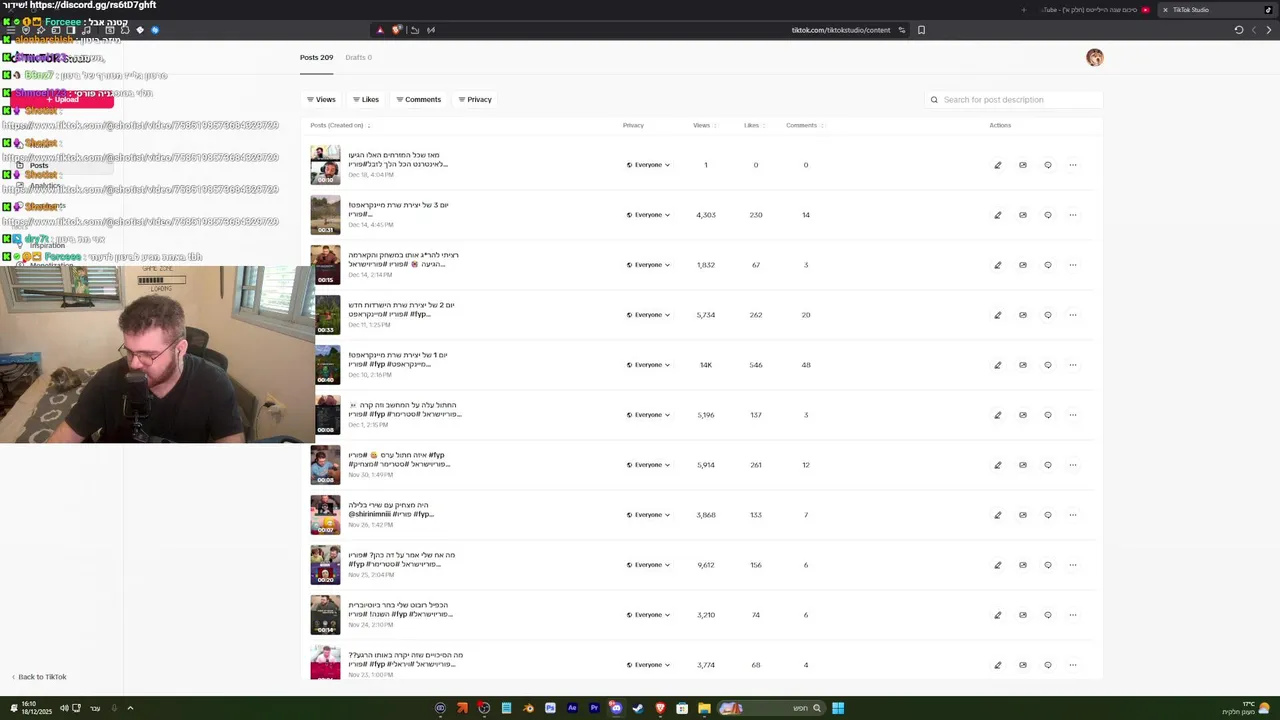Click comment icon on the 3,774 views post
The width and height of the screenshot is (1280, 720).
pyautogui.click(x=1047, y=665)
